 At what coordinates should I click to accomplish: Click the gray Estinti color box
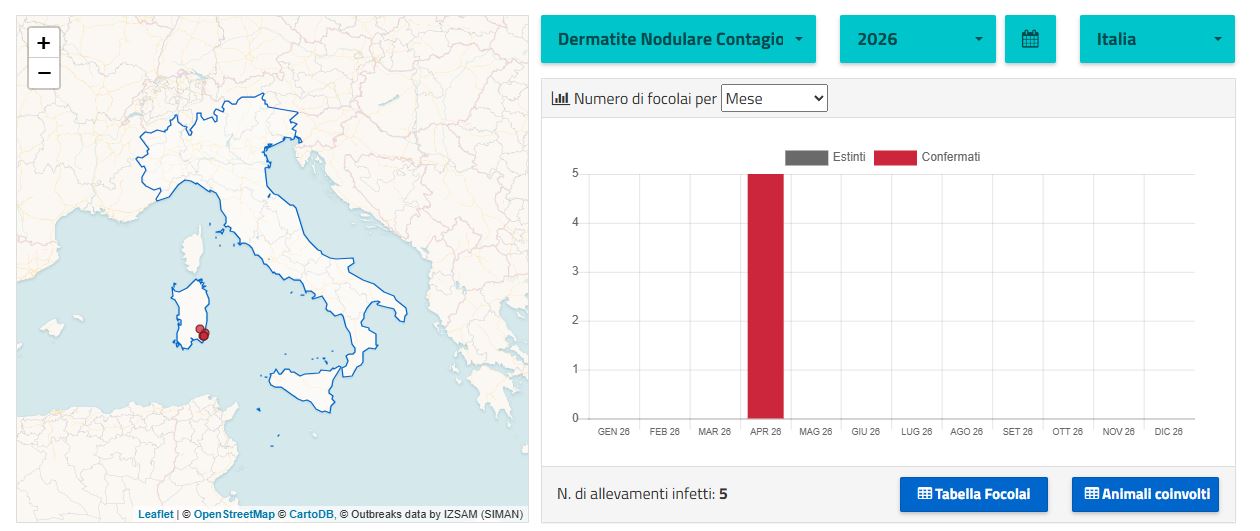point(806,157)
